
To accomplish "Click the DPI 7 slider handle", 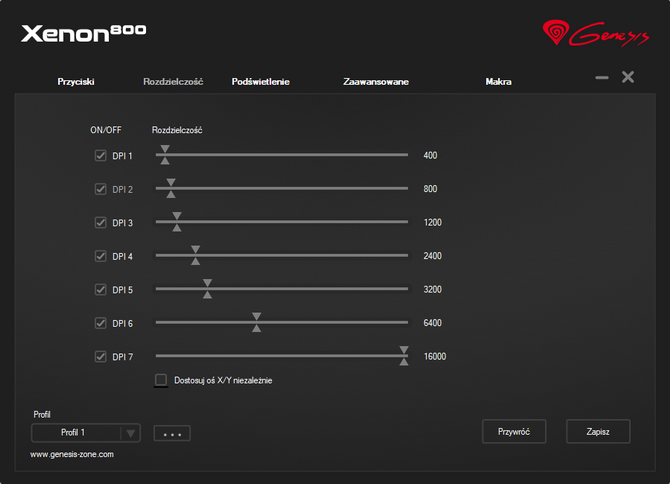I will click(404, 356).
